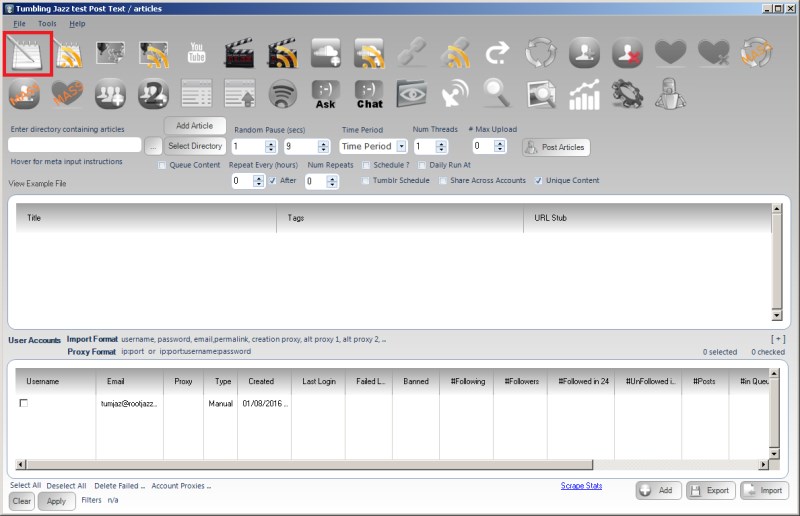Open the settings gear icon

click(x=627, y=94)
